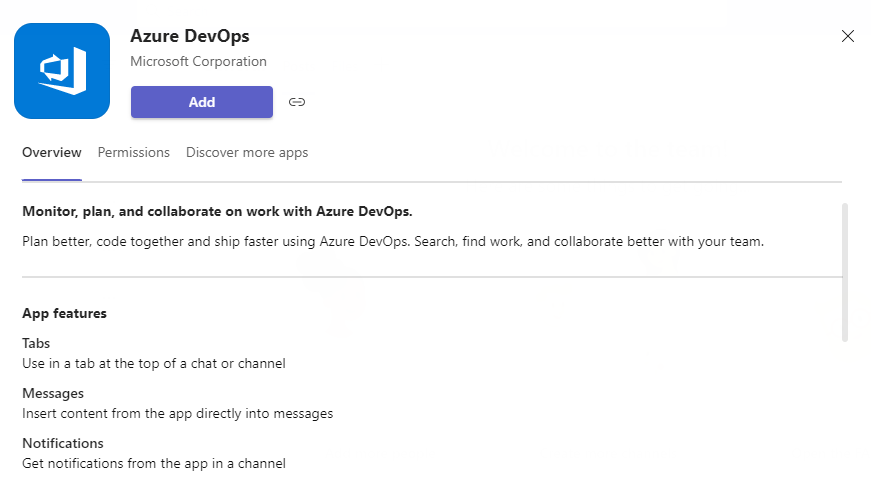
Task: Click 'Insert content from the app' text
Action: (x=178, y=414)
